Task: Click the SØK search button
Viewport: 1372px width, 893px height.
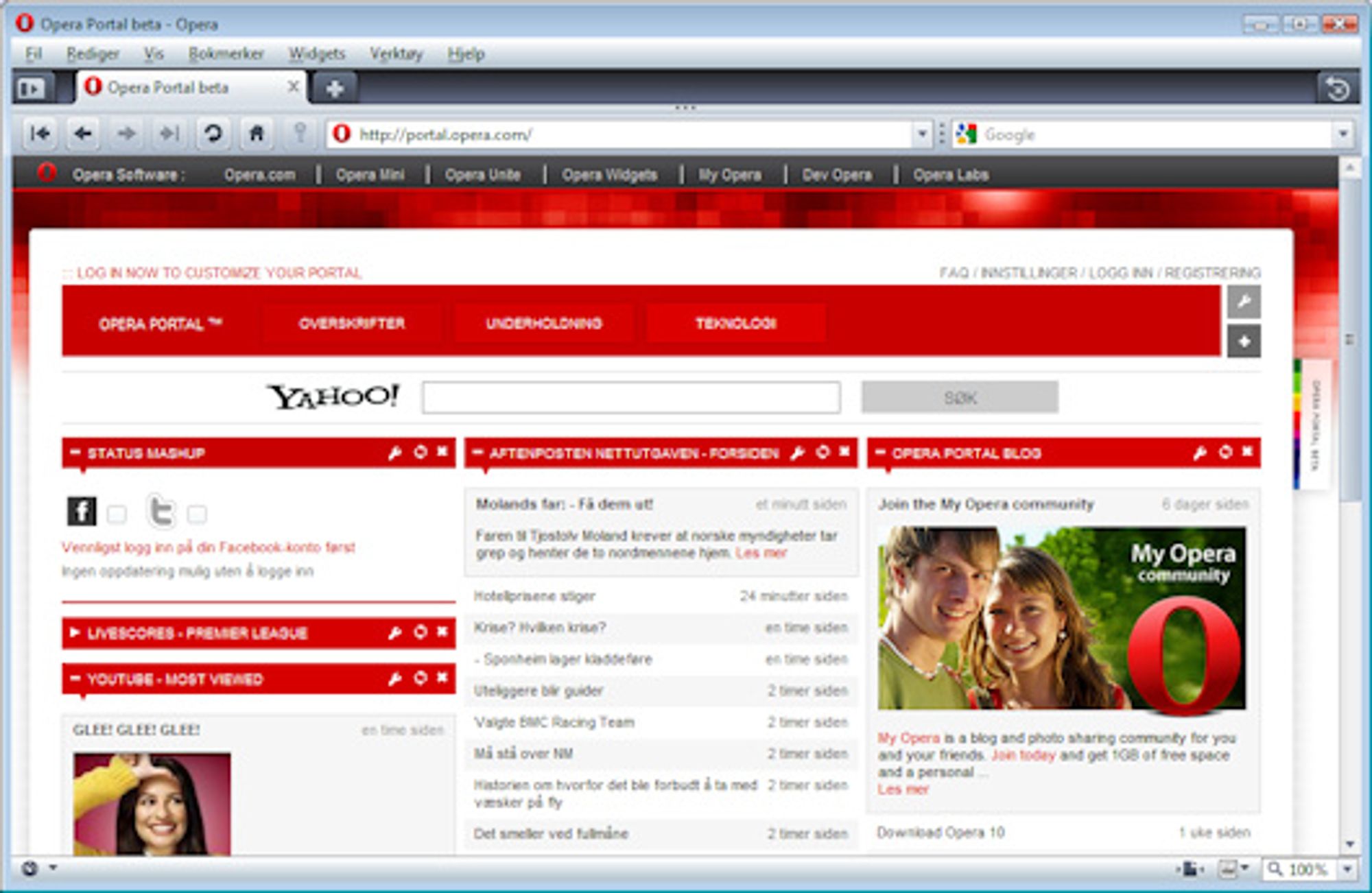Action: click(960, 397)
